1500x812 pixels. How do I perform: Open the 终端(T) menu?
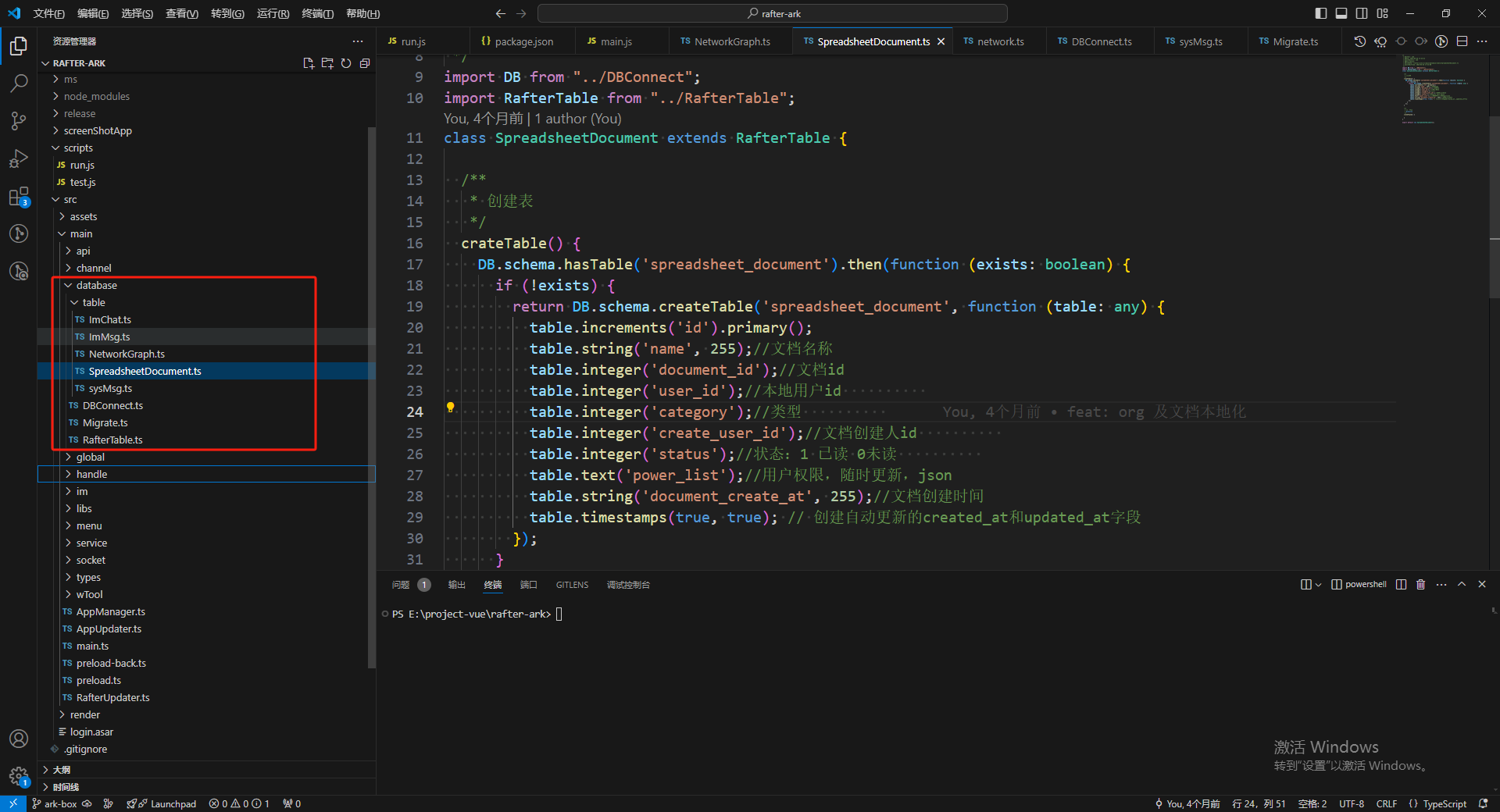pyautogui.click(x=318, y=13)
